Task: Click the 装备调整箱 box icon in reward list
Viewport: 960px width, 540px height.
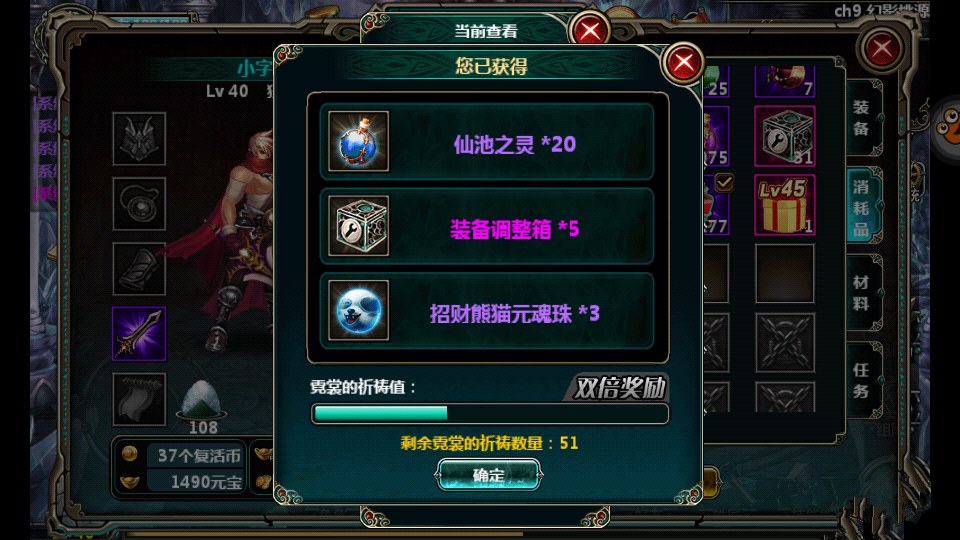Action: [x=358, y=226]
